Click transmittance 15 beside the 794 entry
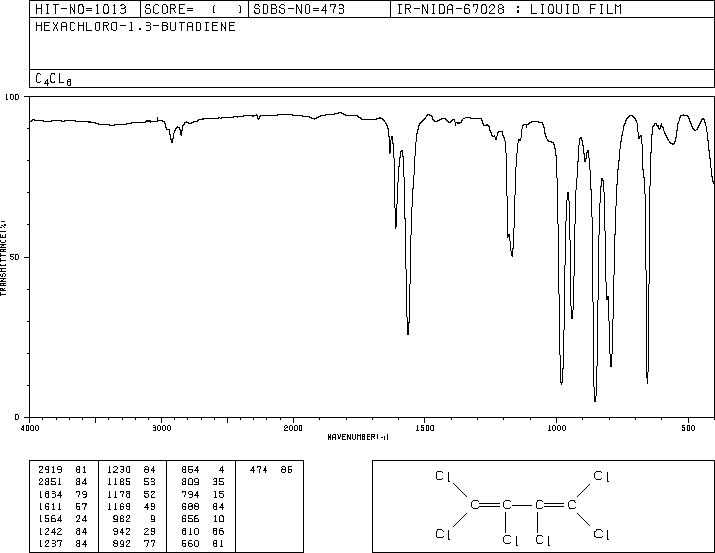The image size is (715, 553). [218, 494]
